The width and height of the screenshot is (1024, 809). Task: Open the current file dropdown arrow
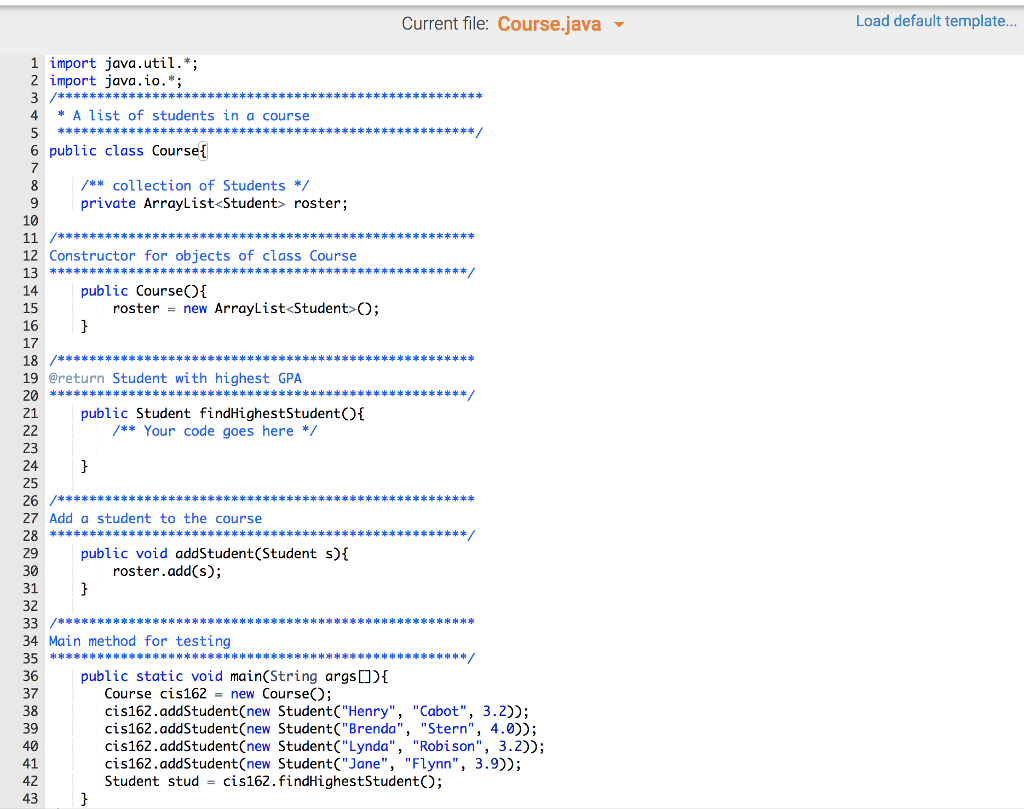618,25
